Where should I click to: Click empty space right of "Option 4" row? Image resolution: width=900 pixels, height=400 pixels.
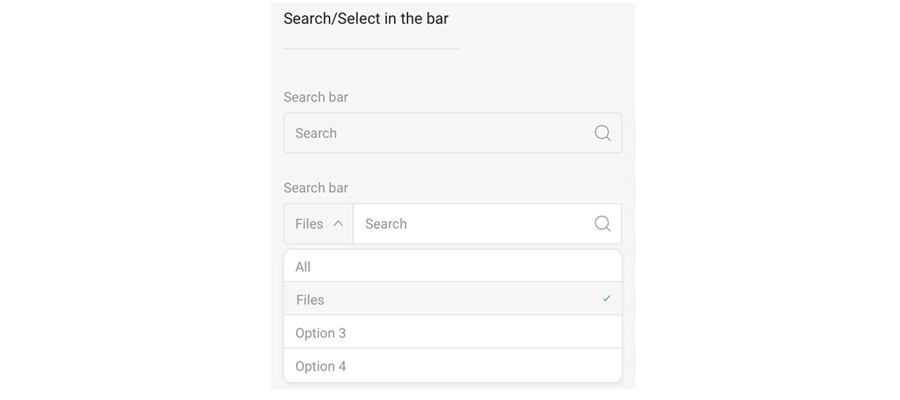coord(500,366)
